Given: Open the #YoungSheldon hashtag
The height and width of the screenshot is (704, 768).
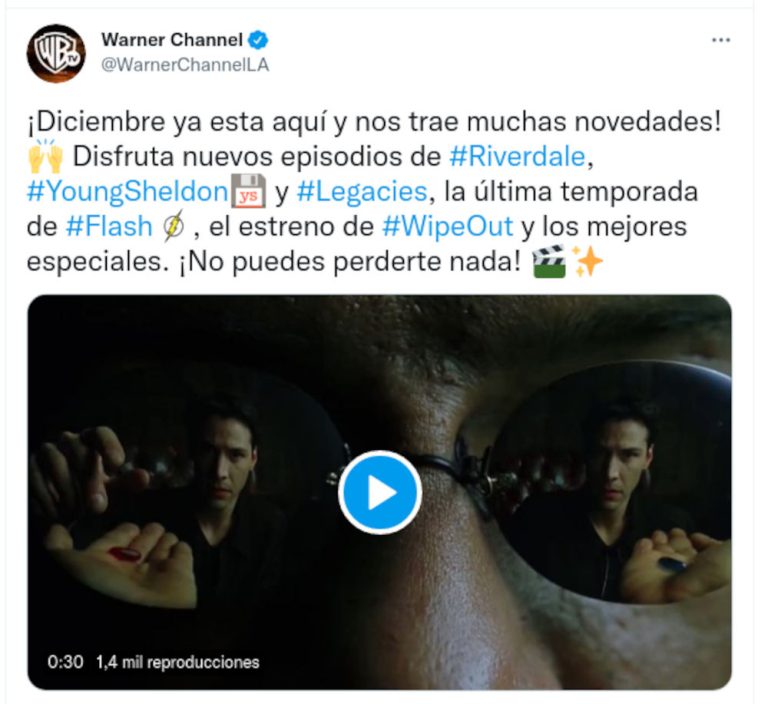Looking at the screenshot, I should (x=127, y=192).
